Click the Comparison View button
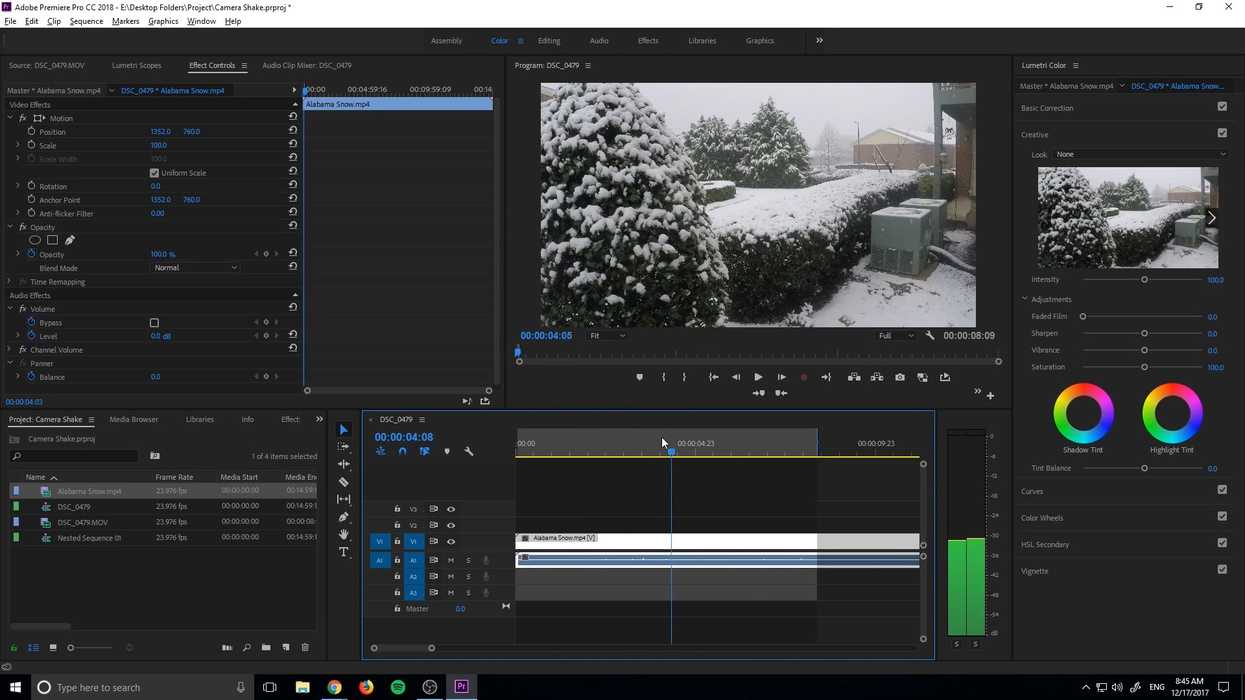Viewport: 1245px width, 700px height. [922, 377]
